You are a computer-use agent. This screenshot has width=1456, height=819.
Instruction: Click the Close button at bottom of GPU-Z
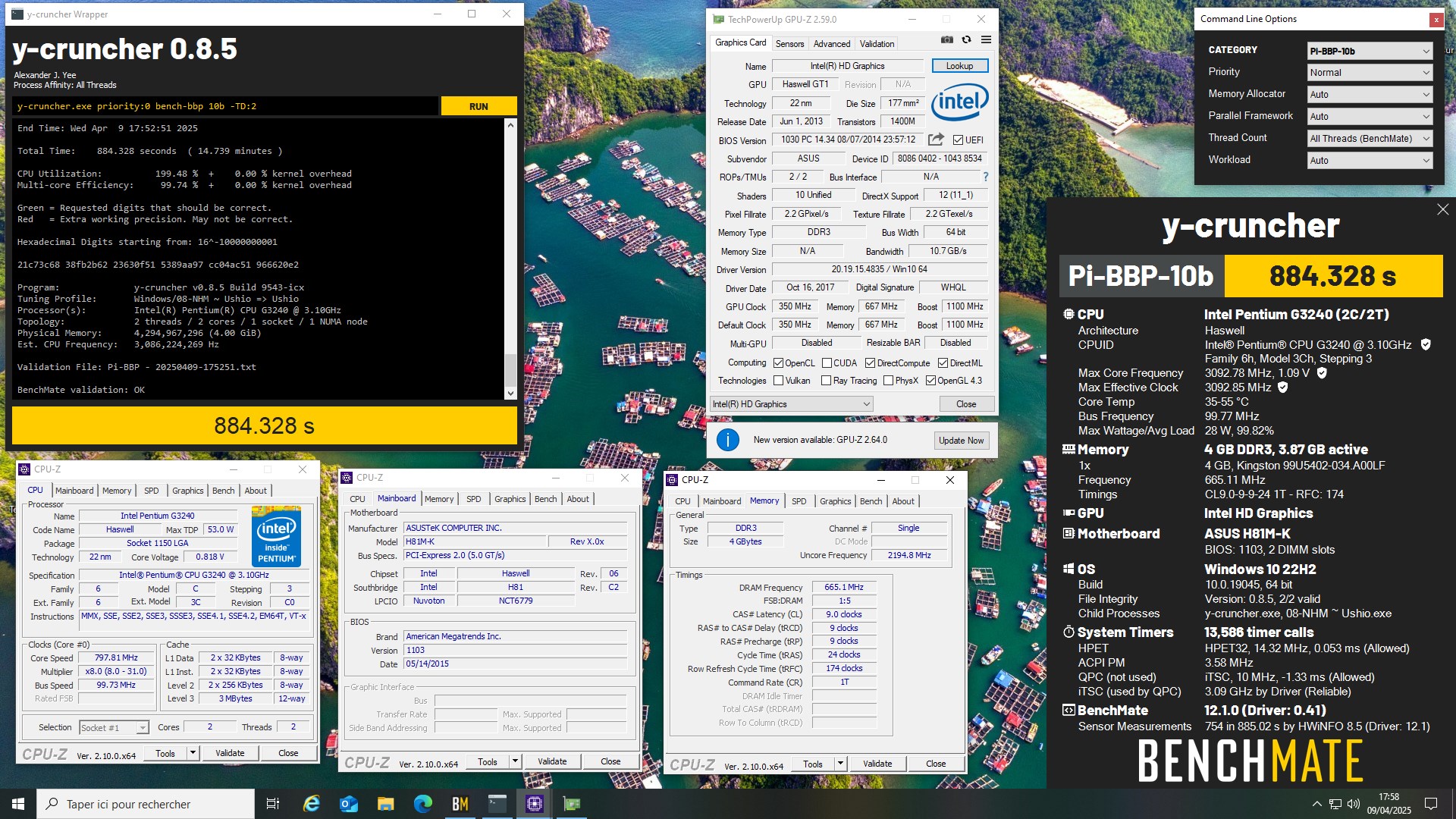click(966, 404)
